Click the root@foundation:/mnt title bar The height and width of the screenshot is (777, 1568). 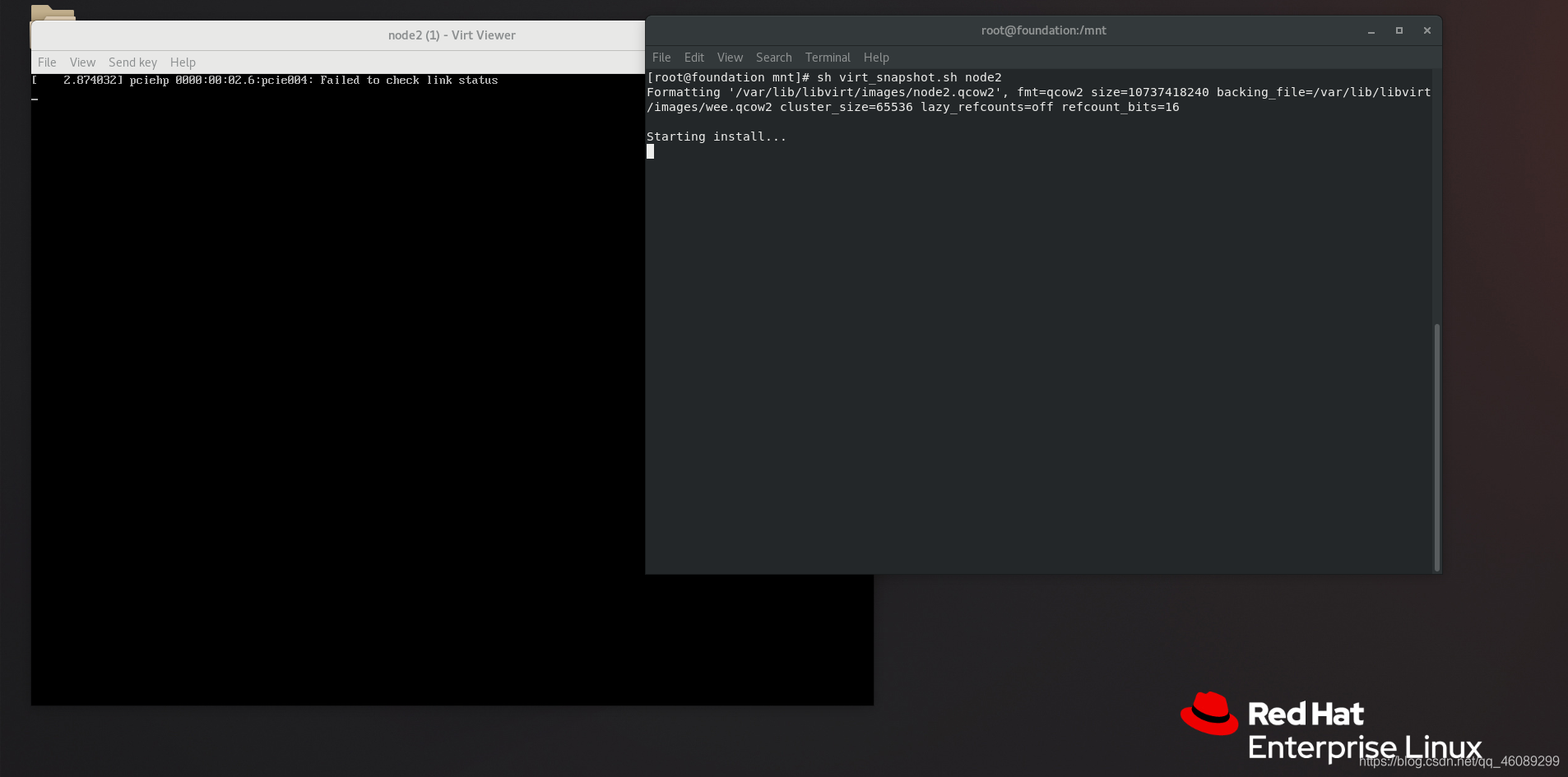click(1043, 30)
